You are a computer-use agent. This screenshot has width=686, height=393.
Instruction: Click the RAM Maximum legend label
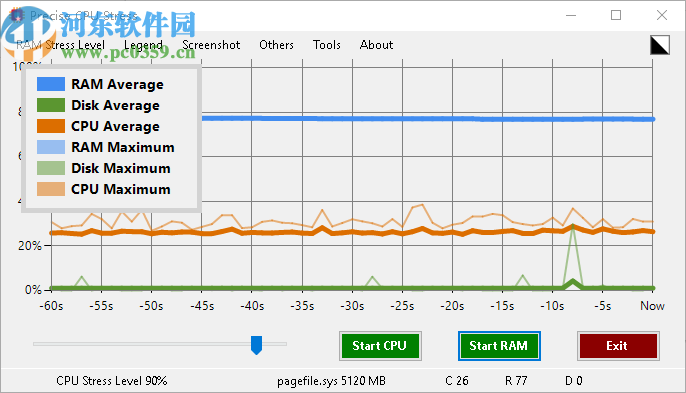click(x=123, y=147)
